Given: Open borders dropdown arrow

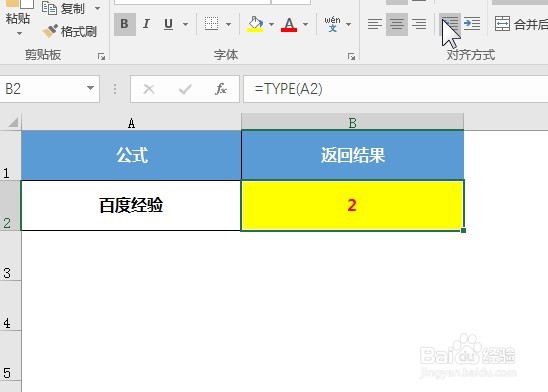Looking at the screenshot, I should point(228,24).
